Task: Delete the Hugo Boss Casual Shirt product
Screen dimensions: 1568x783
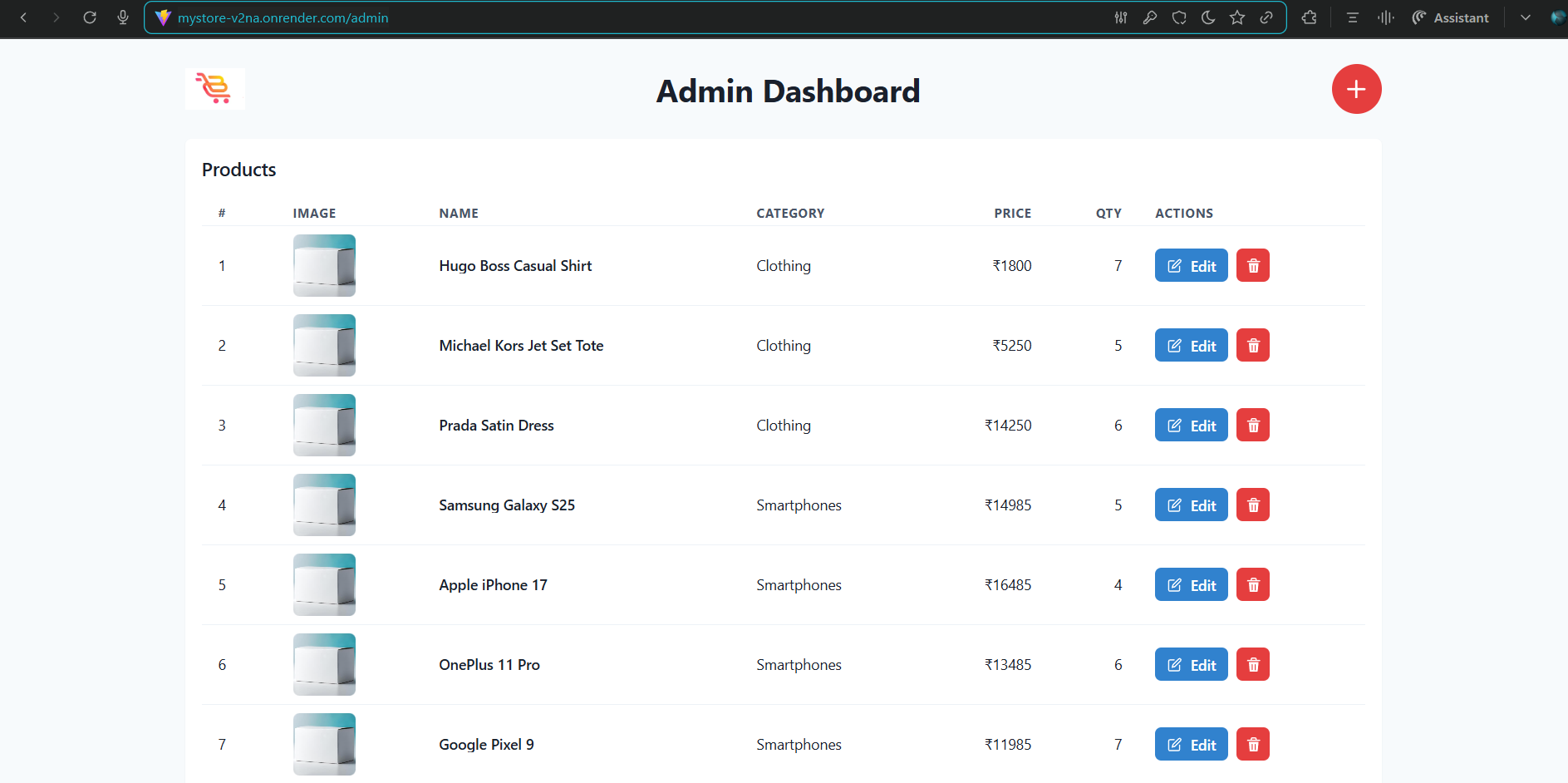Action: 1252,266
